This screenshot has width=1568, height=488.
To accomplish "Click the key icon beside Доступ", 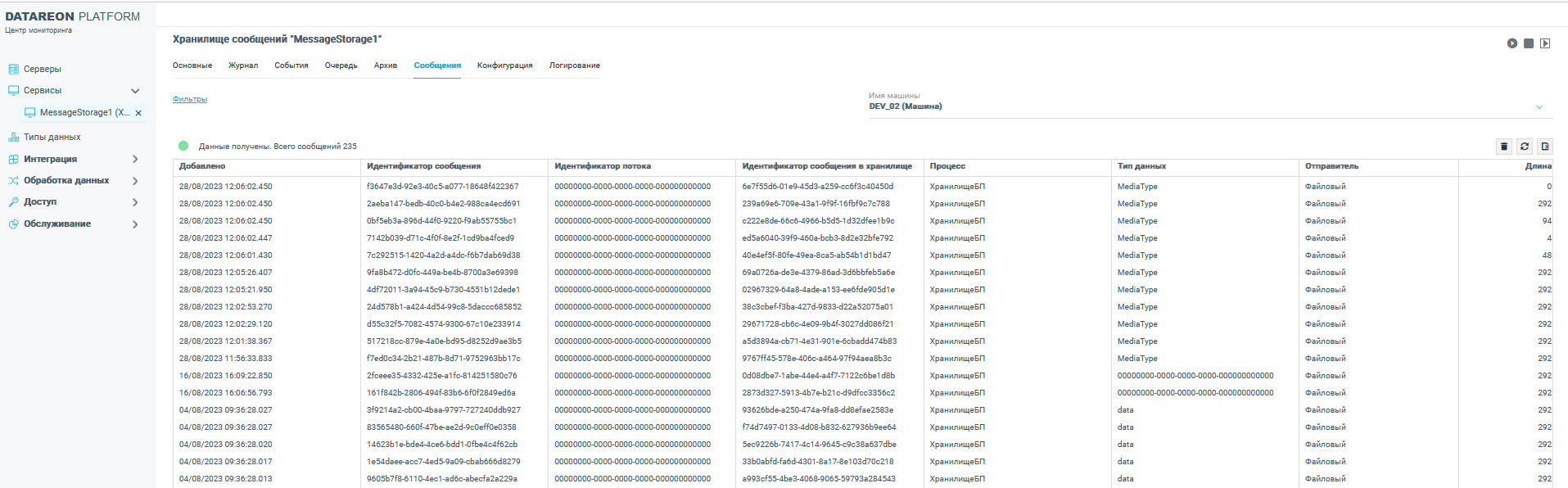I will click(x=13, y=202).
